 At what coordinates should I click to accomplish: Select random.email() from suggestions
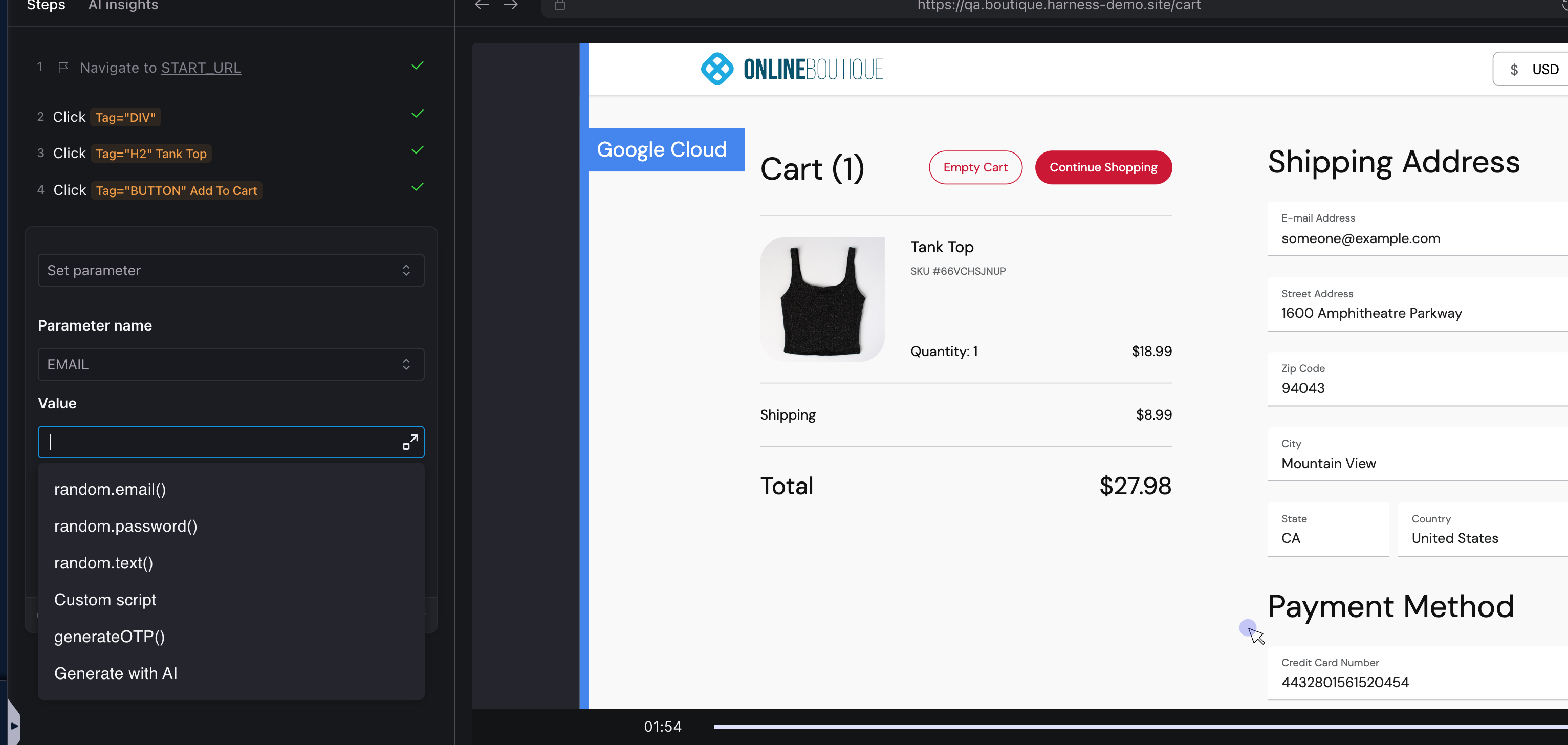(x=110, y=489)
